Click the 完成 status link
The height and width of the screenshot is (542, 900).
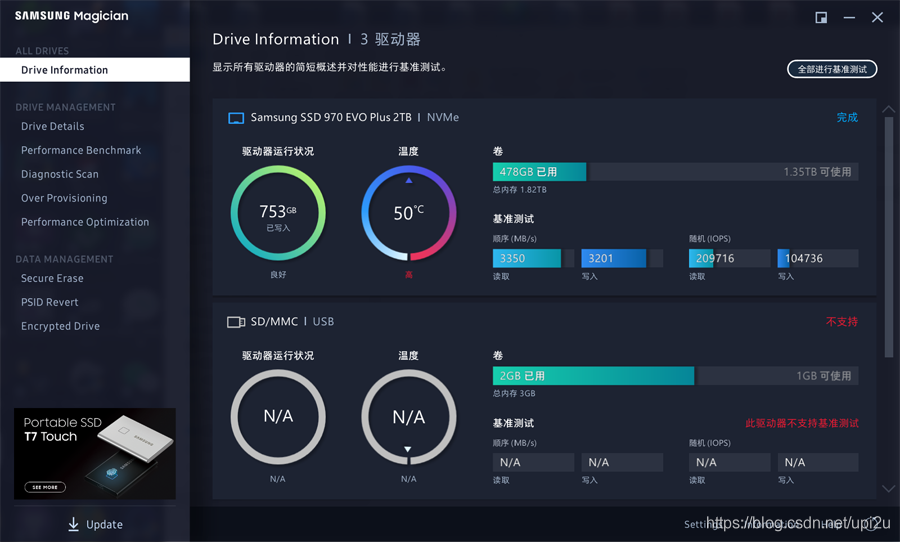click(x=847, y=117)
